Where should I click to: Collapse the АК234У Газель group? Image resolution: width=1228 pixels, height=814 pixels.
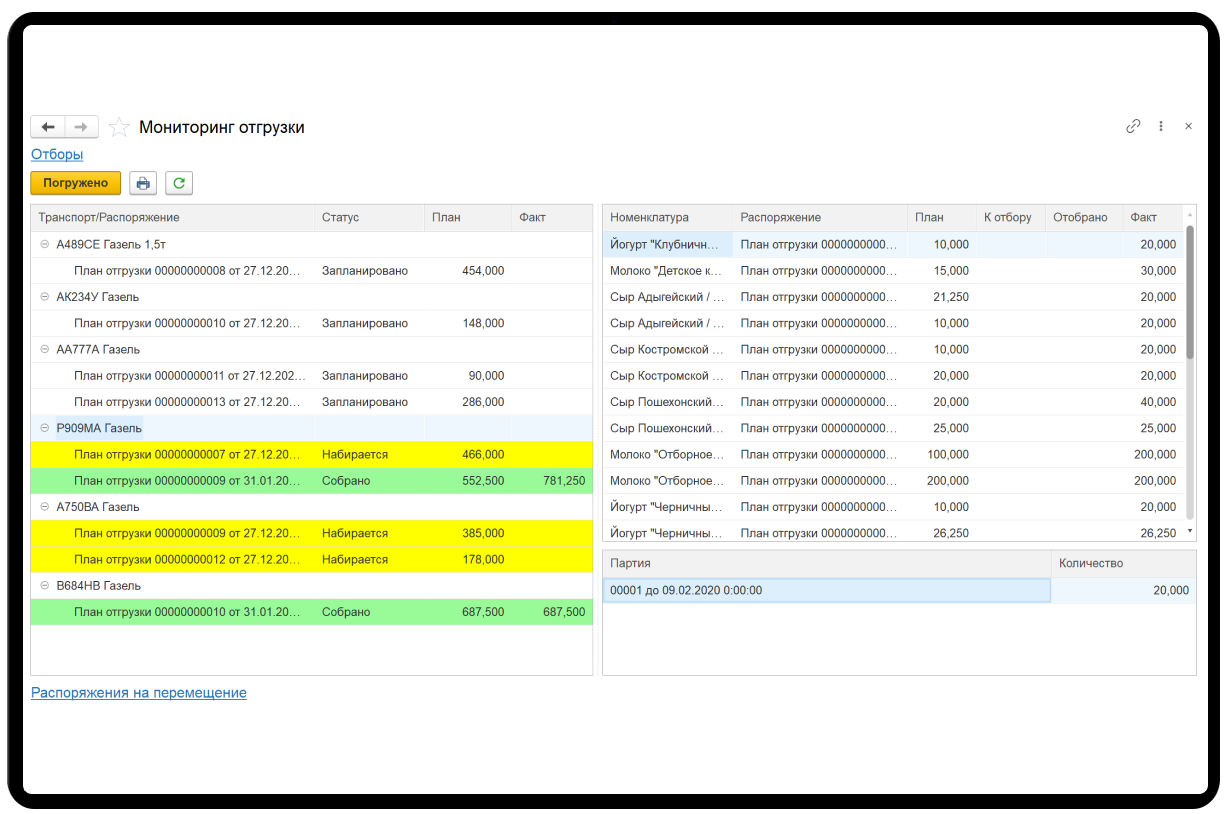coord(44,297)
